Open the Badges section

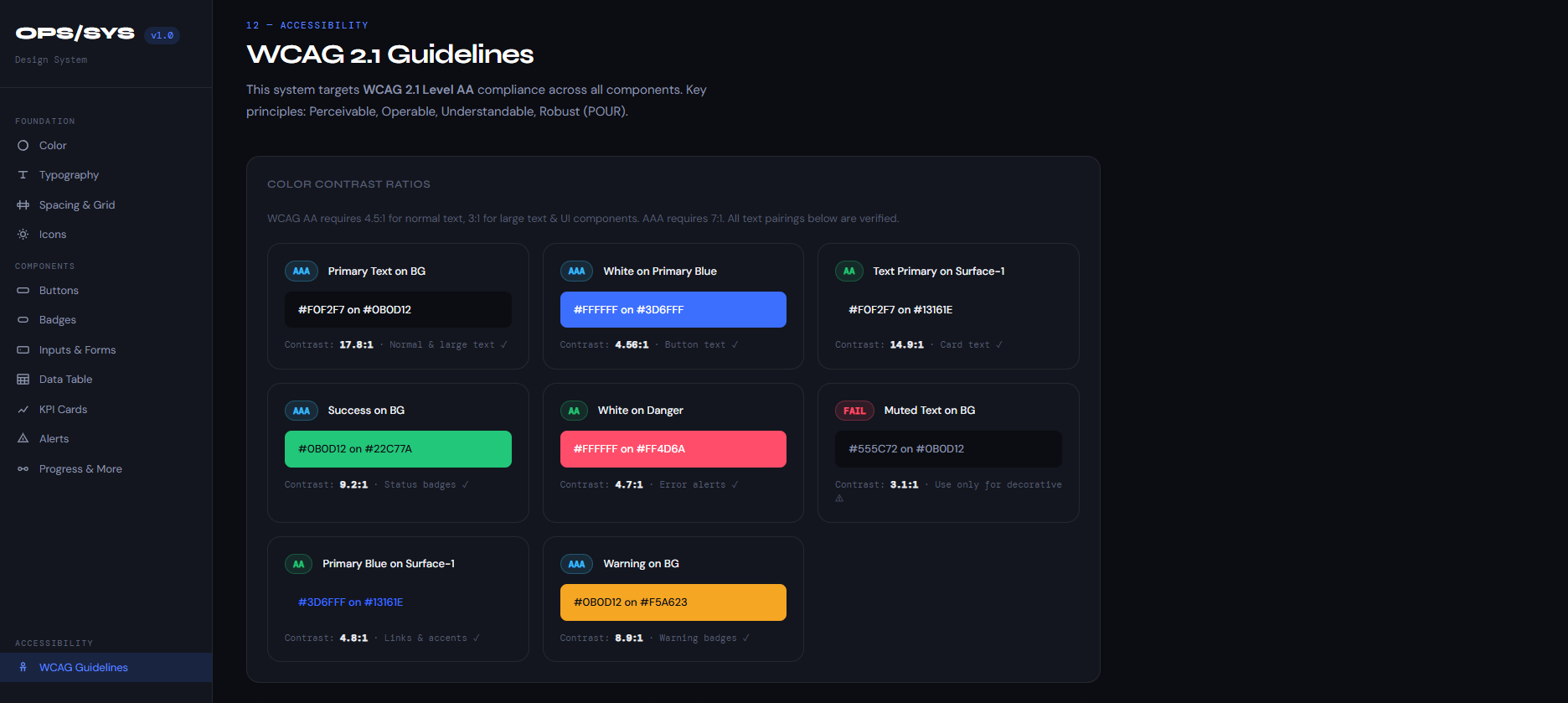(x=59, y=319)
